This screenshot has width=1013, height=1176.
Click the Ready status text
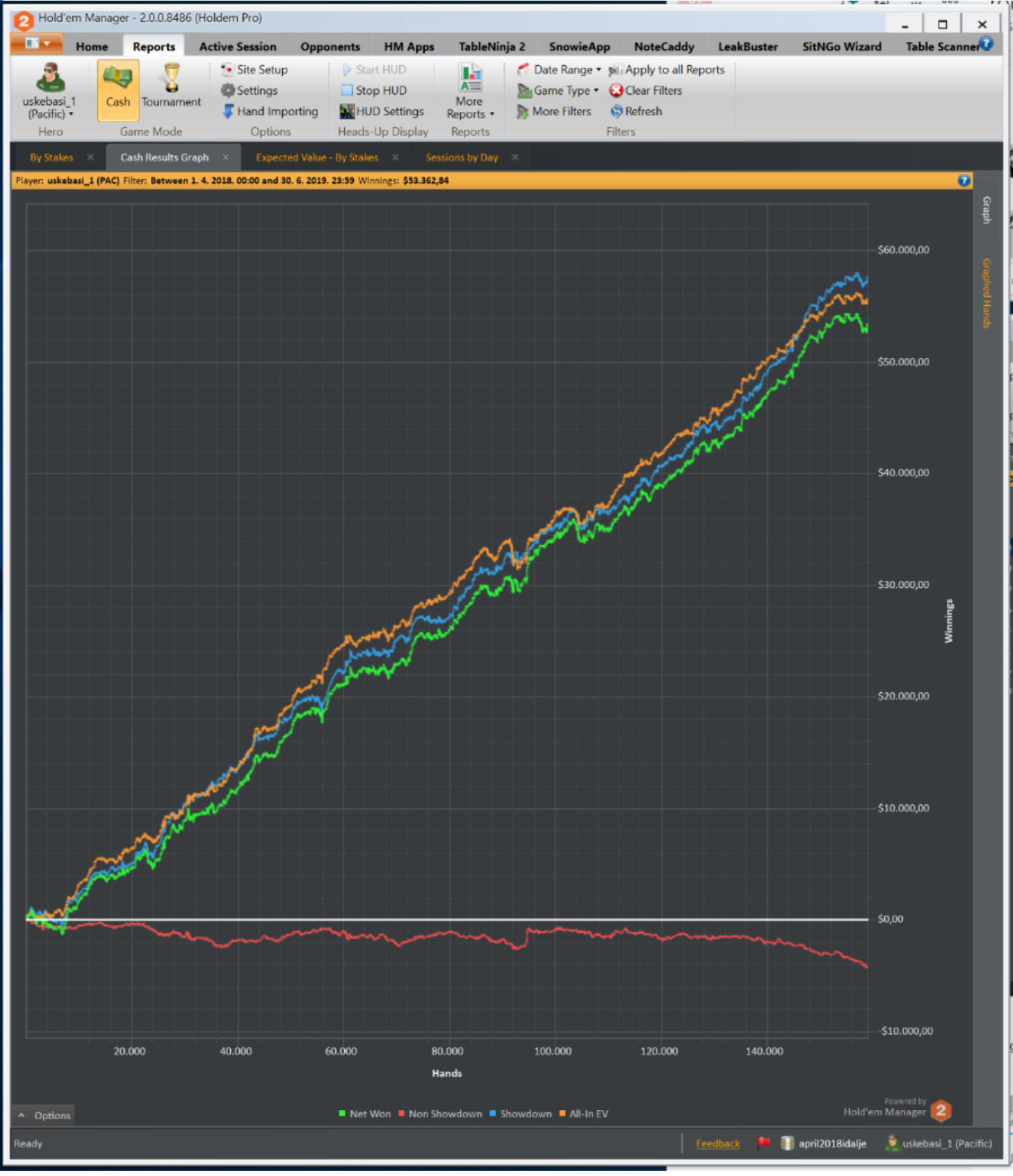tap(28, 1144)
